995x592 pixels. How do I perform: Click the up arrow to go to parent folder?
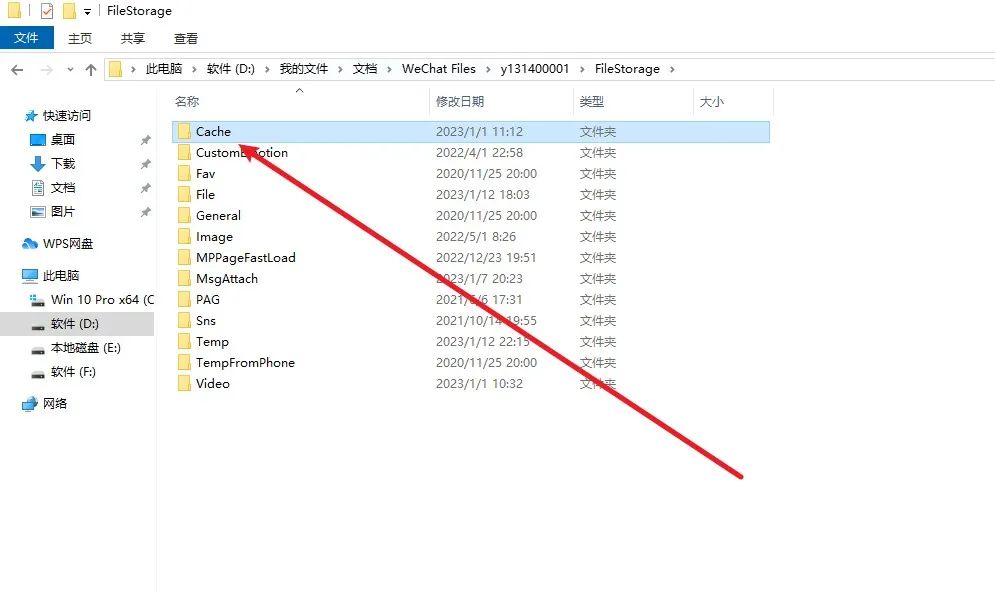pos(92,68)
